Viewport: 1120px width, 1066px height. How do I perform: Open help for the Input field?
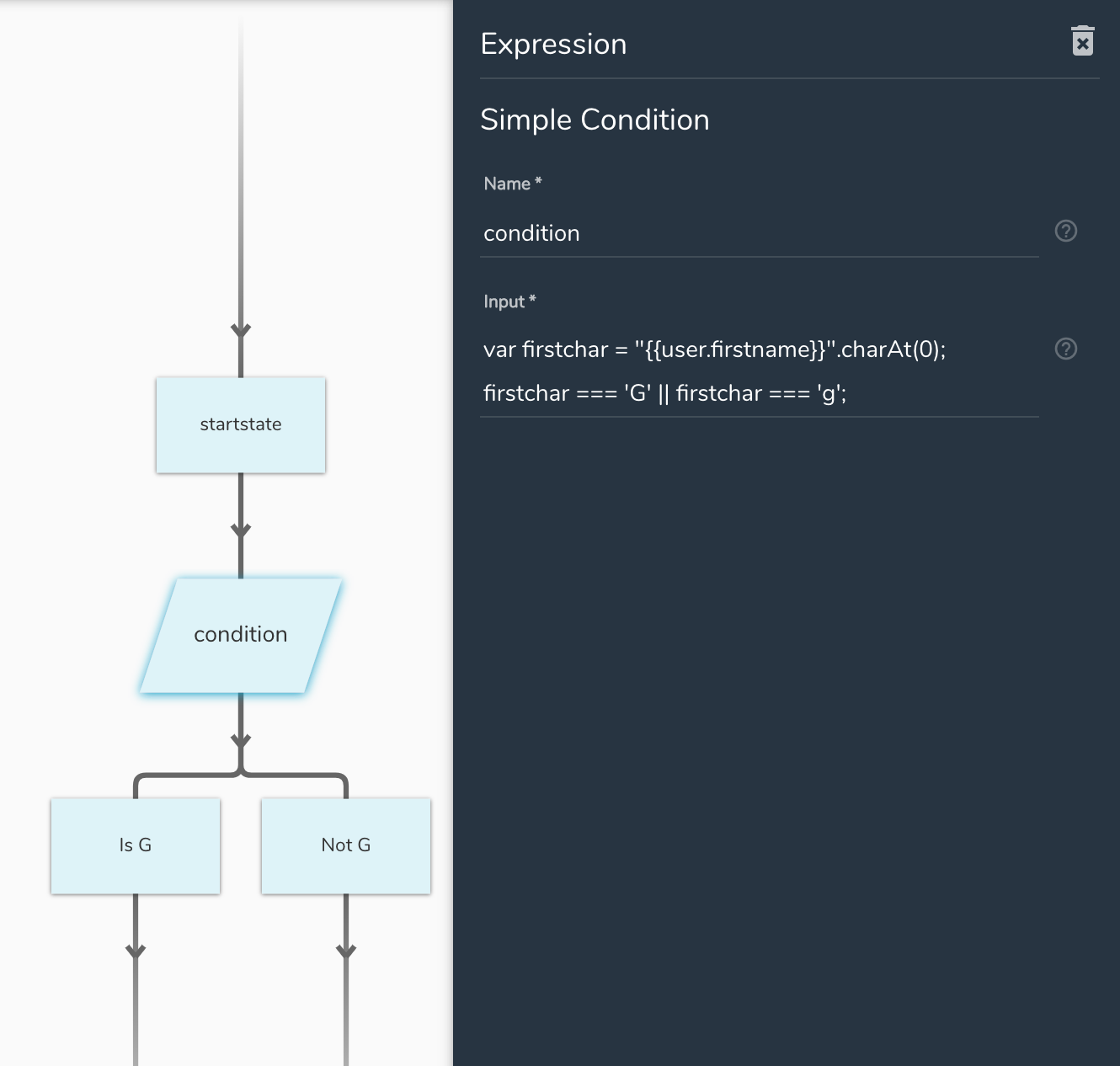pos(1066,349)
